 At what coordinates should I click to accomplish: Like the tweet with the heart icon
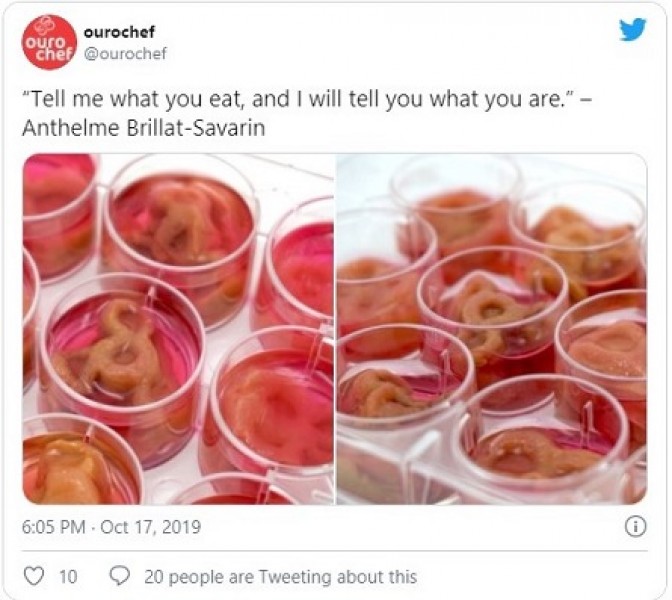pos(33,576)
